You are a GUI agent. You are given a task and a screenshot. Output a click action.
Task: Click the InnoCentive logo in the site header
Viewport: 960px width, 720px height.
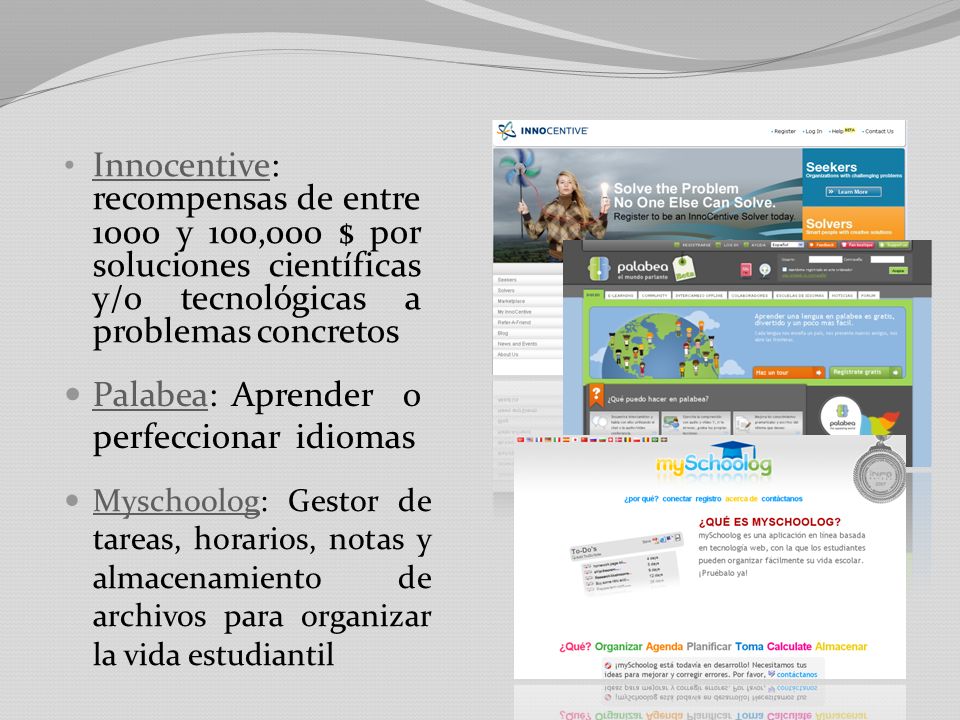[542, 130]
